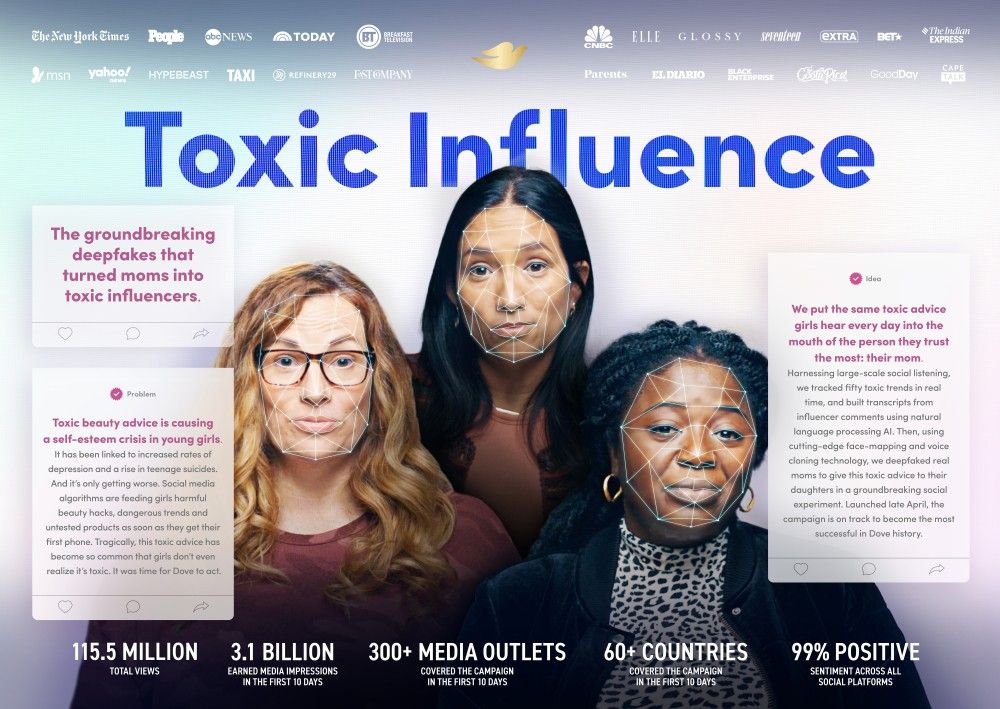Click the share arrow icon in the Idea card
Screen dimensions: 1000x709
pos(936,568)
